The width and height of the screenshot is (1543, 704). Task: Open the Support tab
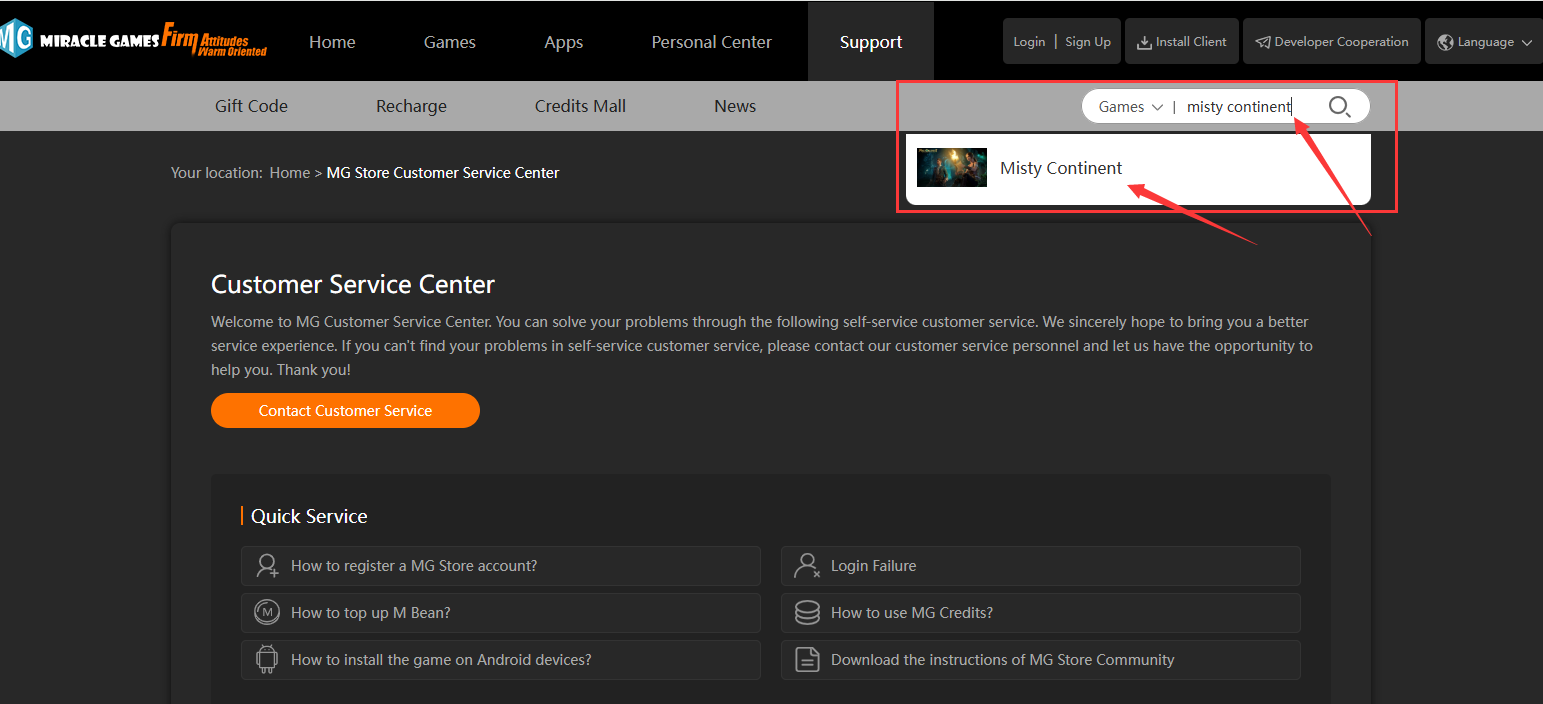[870, 42]
